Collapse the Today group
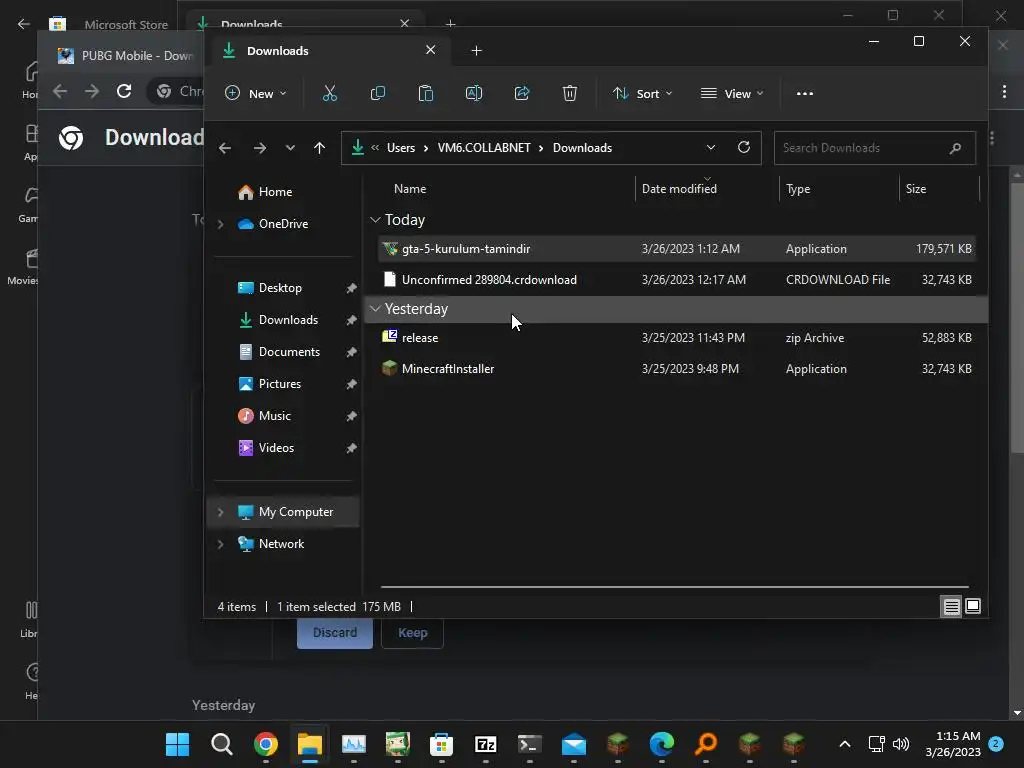This screenshot has height=768, width=1024. click(x=376, y=220)
